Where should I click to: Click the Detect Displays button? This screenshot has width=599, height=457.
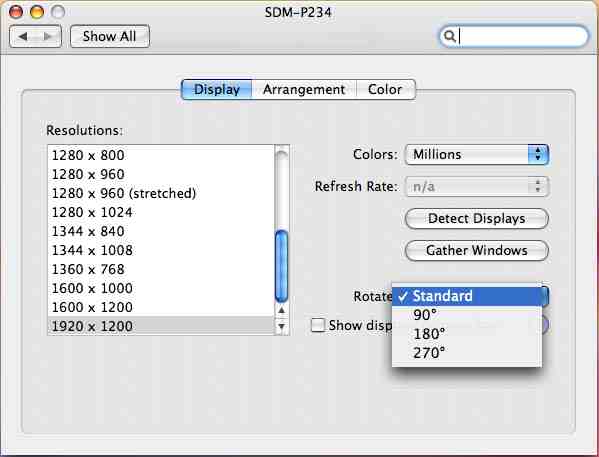click(477, 219)
